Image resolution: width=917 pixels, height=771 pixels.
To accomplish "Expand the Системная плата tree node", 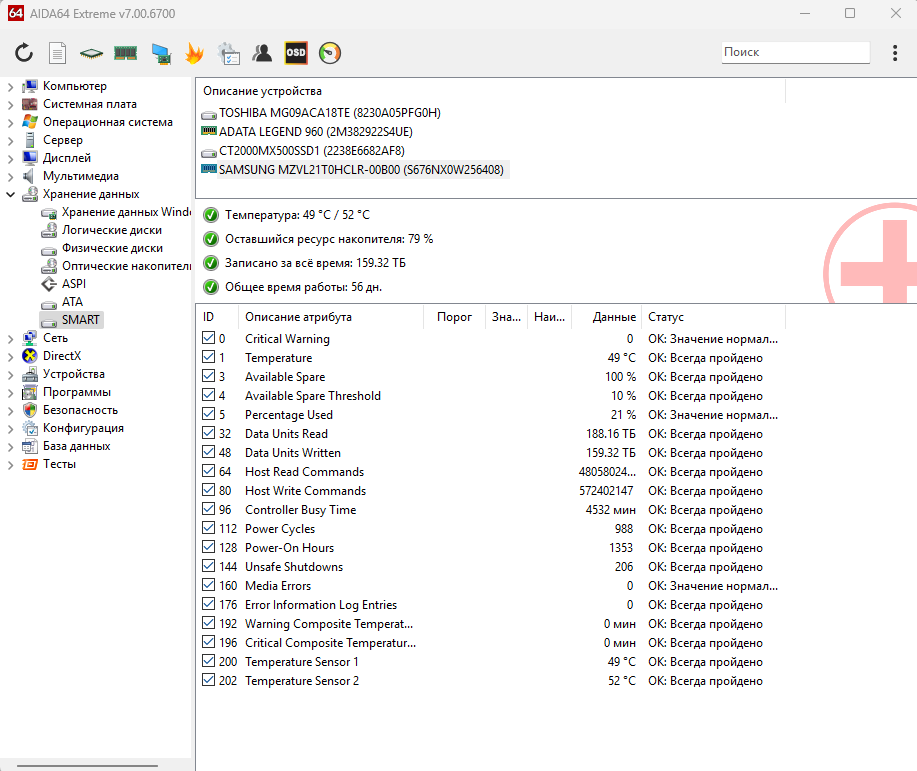I will (10, 105).
